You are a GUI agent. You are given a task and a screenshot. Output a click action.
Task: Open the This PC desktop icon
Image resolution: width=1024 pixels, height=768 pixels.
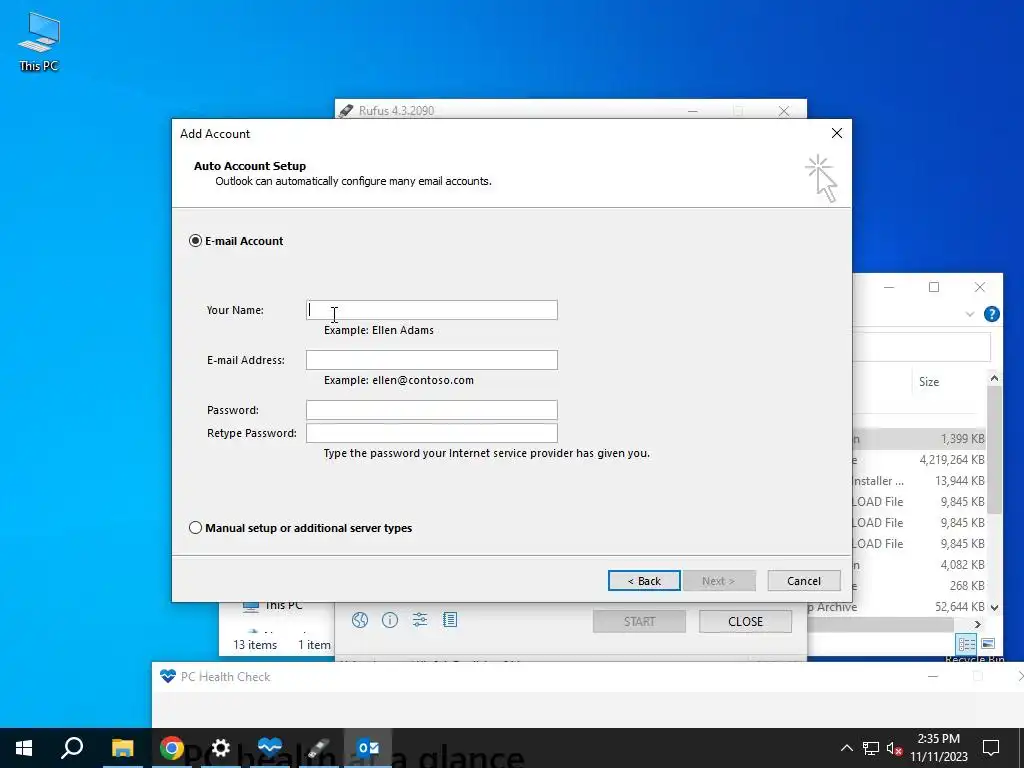39,41
